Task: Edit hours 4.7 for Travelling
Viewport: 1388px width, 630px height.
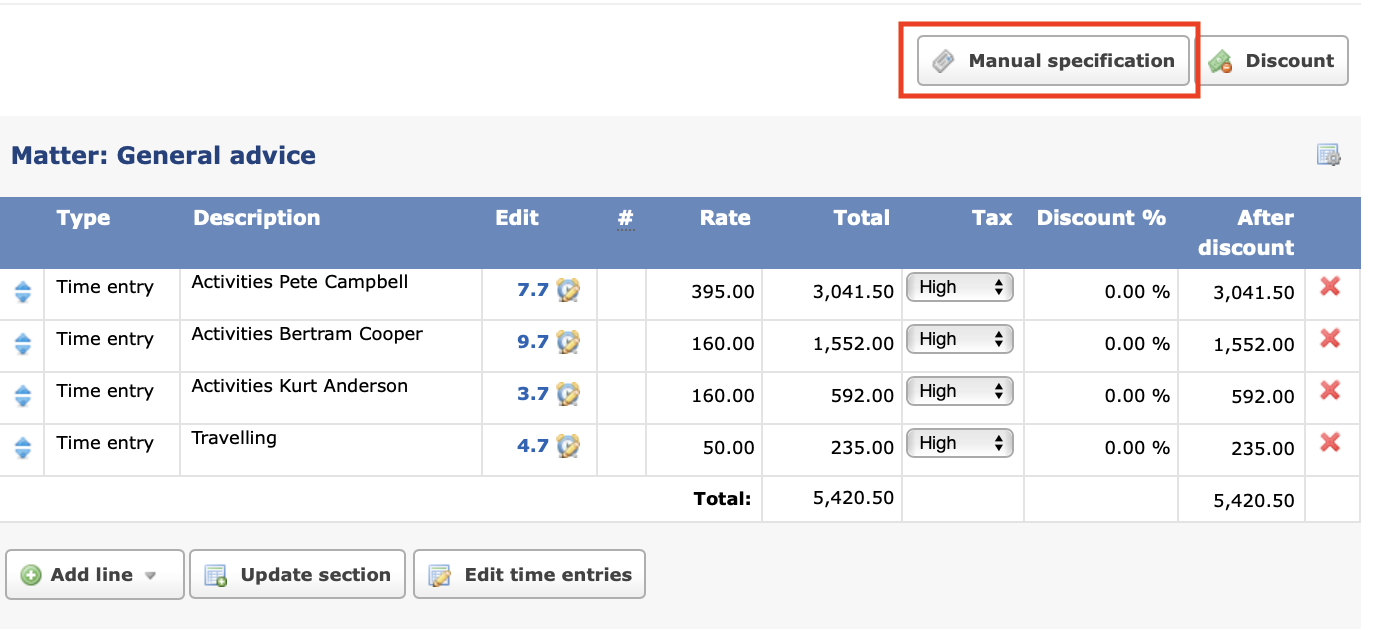Action: (x=533, y=446)
